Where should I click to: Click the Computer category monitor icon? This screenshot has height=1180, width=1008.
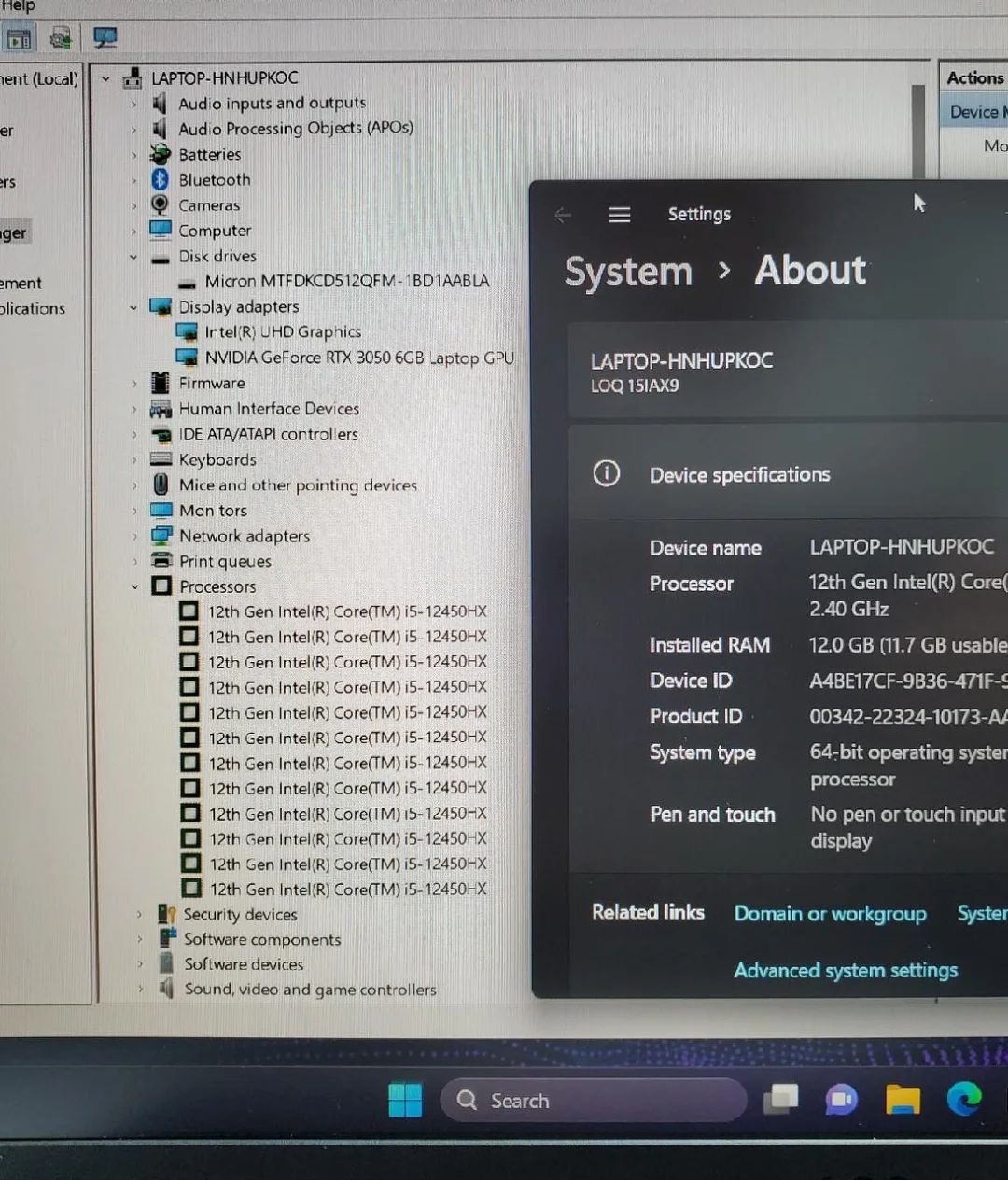(x=161, y=230)
